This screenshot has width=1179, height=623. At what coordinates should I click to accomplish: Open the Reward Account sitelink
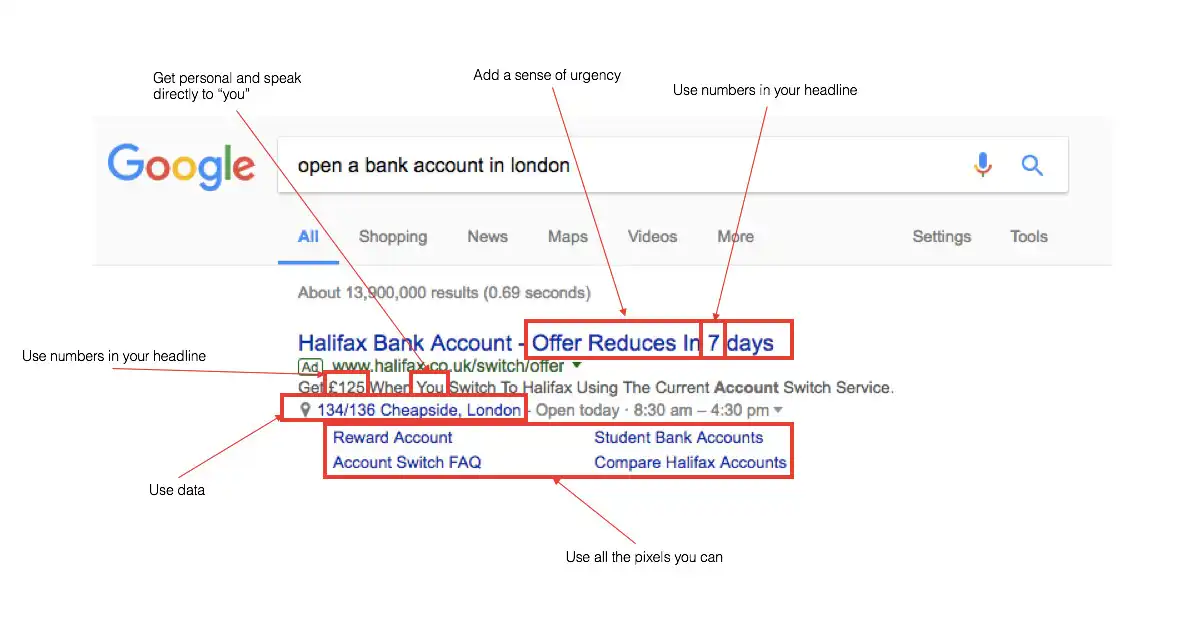tap(392, 437)
